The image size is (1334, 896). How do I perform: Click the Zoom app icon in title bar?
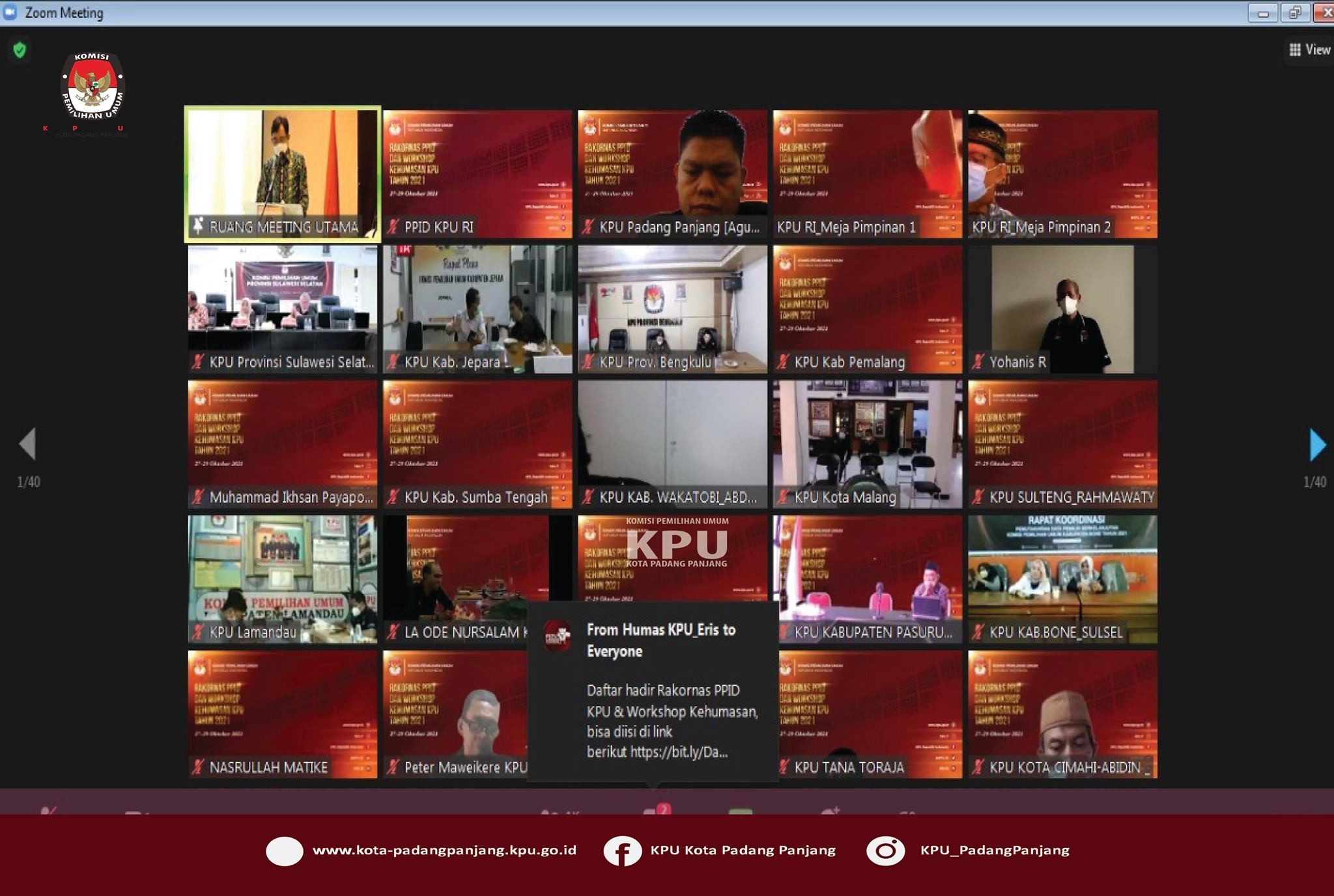tap(10, 12)
